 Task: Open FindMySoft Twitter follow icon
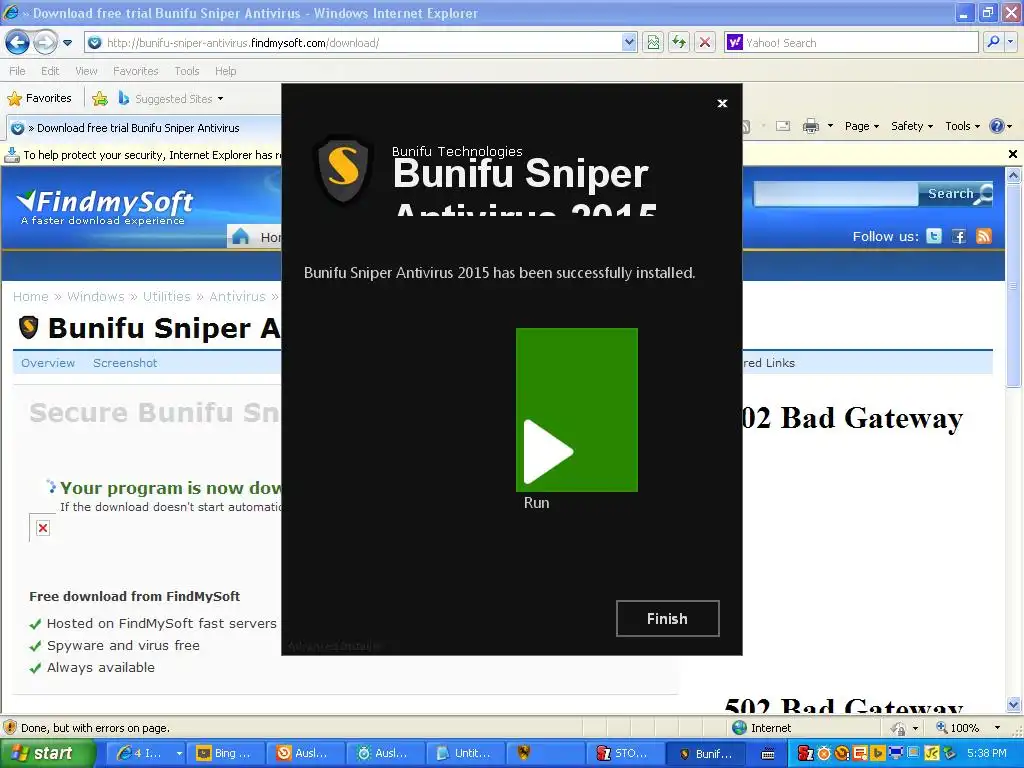coord(934,236)
